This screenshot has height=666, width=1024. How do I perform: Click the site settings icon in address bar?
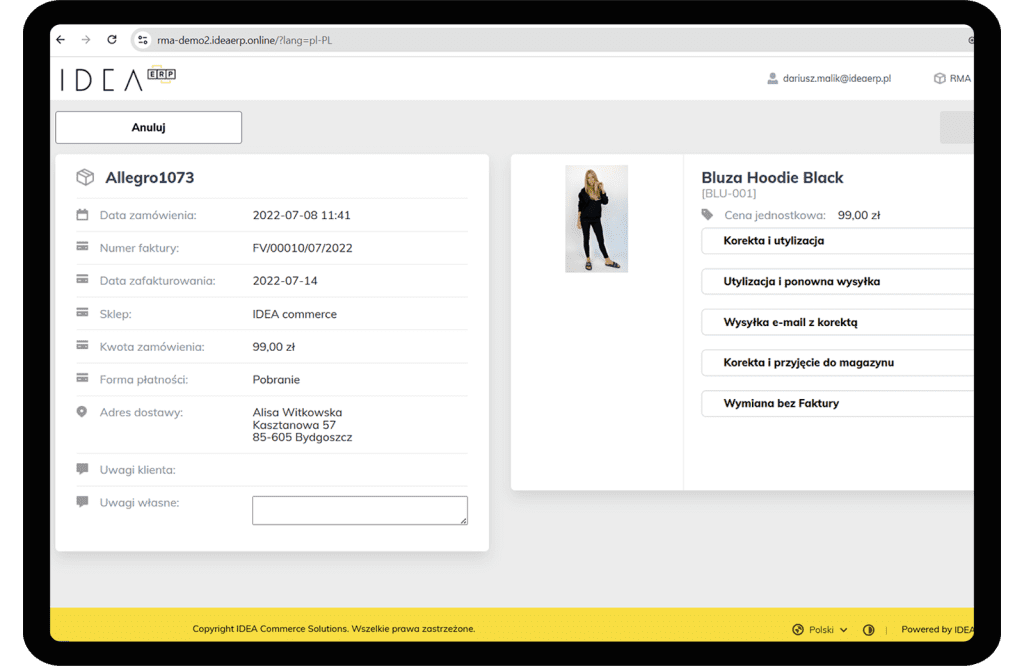click(143, 40)
